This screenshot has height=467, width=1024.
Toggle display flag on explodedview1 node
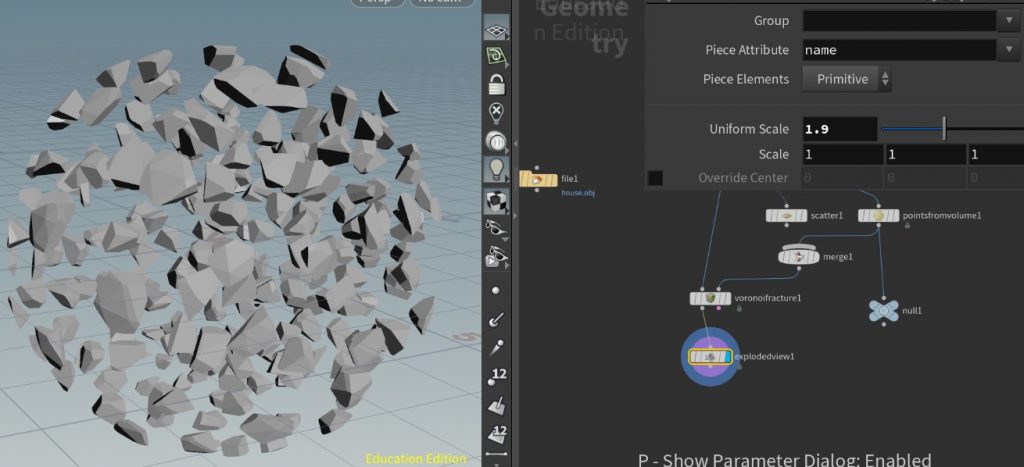coord(732,356)
